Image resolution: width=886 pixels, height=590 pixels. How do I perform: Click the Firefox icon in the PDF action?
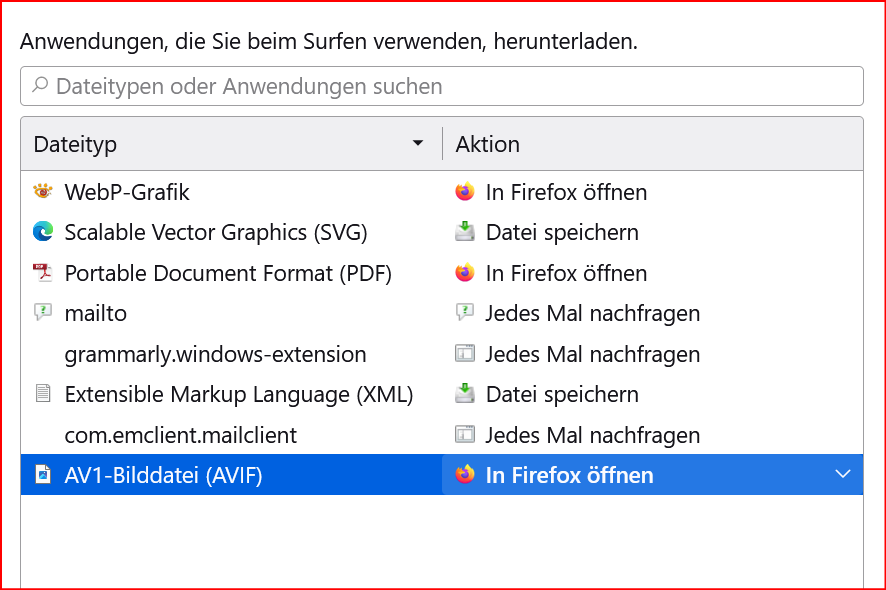pyautogui.click(x=465, y=273)
